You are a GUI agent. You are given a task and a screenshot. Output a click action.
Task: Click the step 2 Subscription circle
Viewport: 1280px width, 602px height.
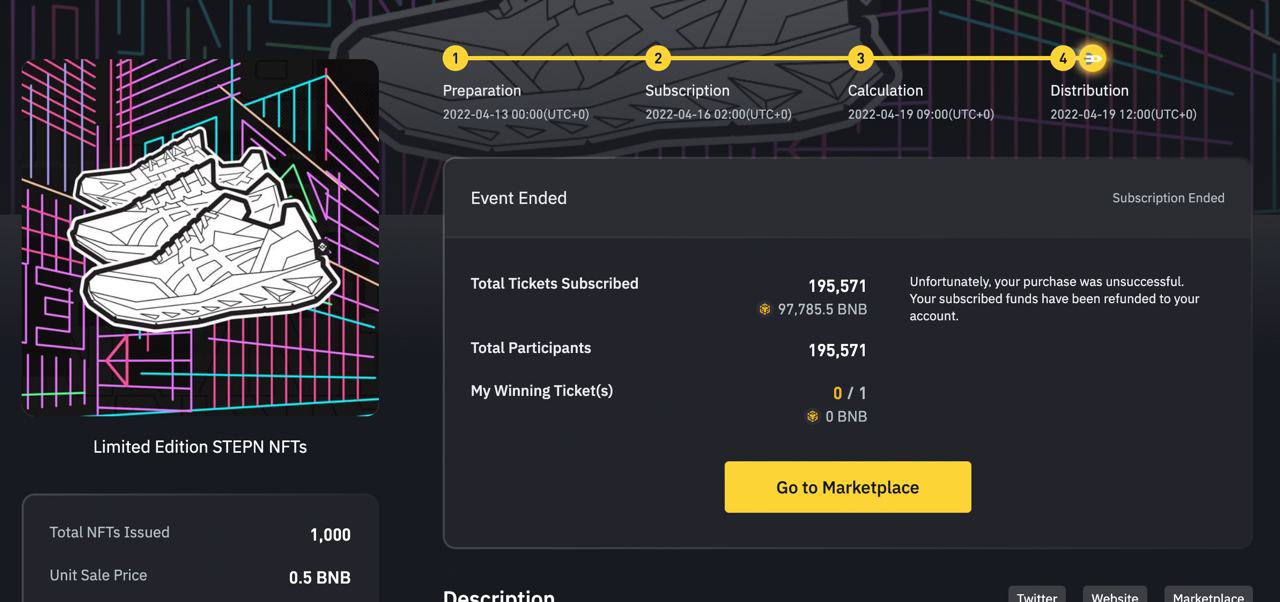657,58
